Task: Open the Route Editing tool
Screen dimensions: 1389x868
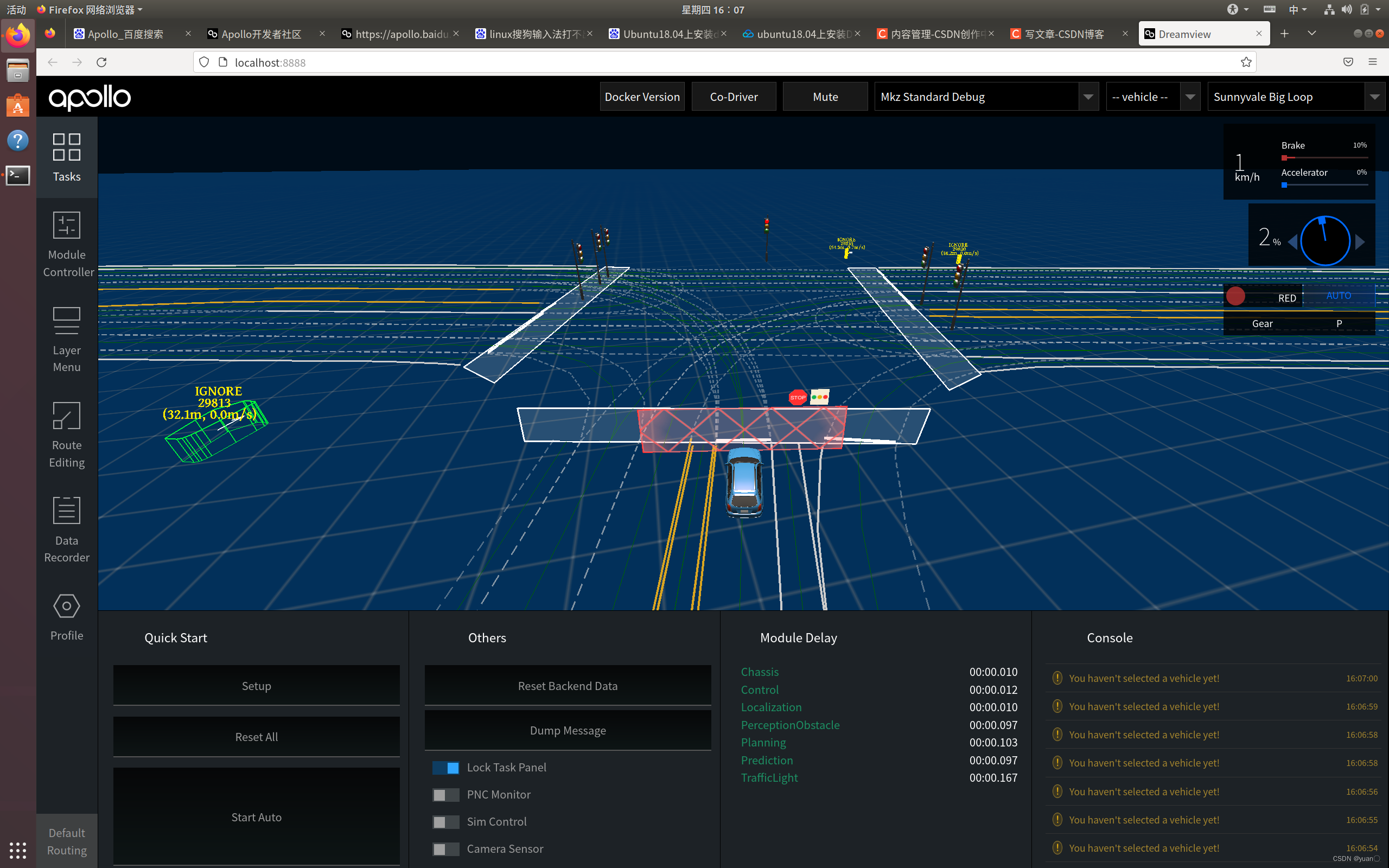Action: [67, 435]
